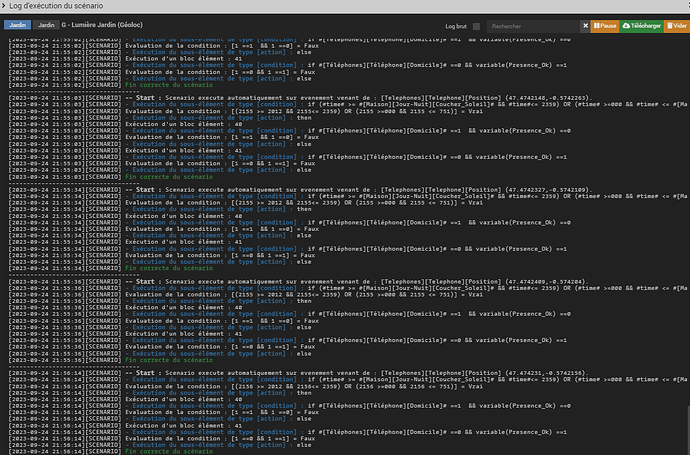The image size is (690, 455).
Task: Click the blue Jardin tag
Action: point(18,25)
